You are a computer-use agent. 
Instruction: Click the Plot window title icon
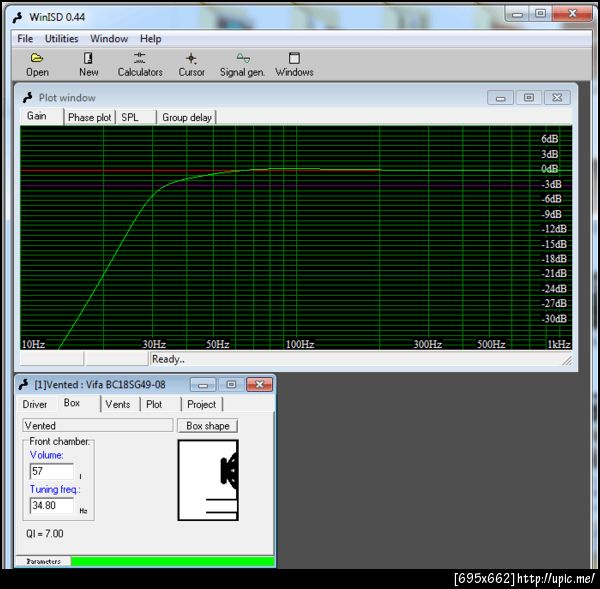pyautogui.click(x=28, y=98)
